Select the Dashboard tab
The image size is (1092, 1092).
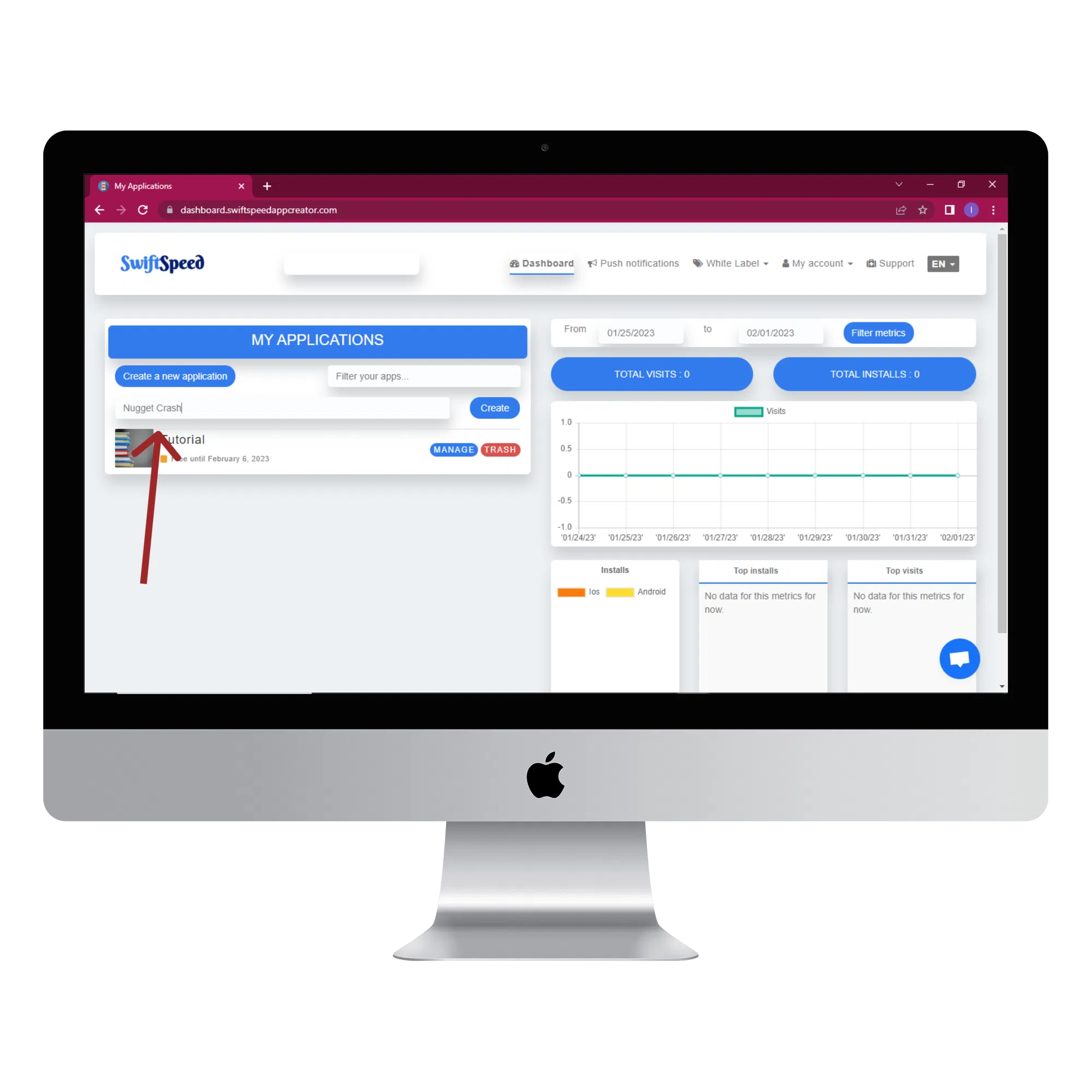coord(540,263)
